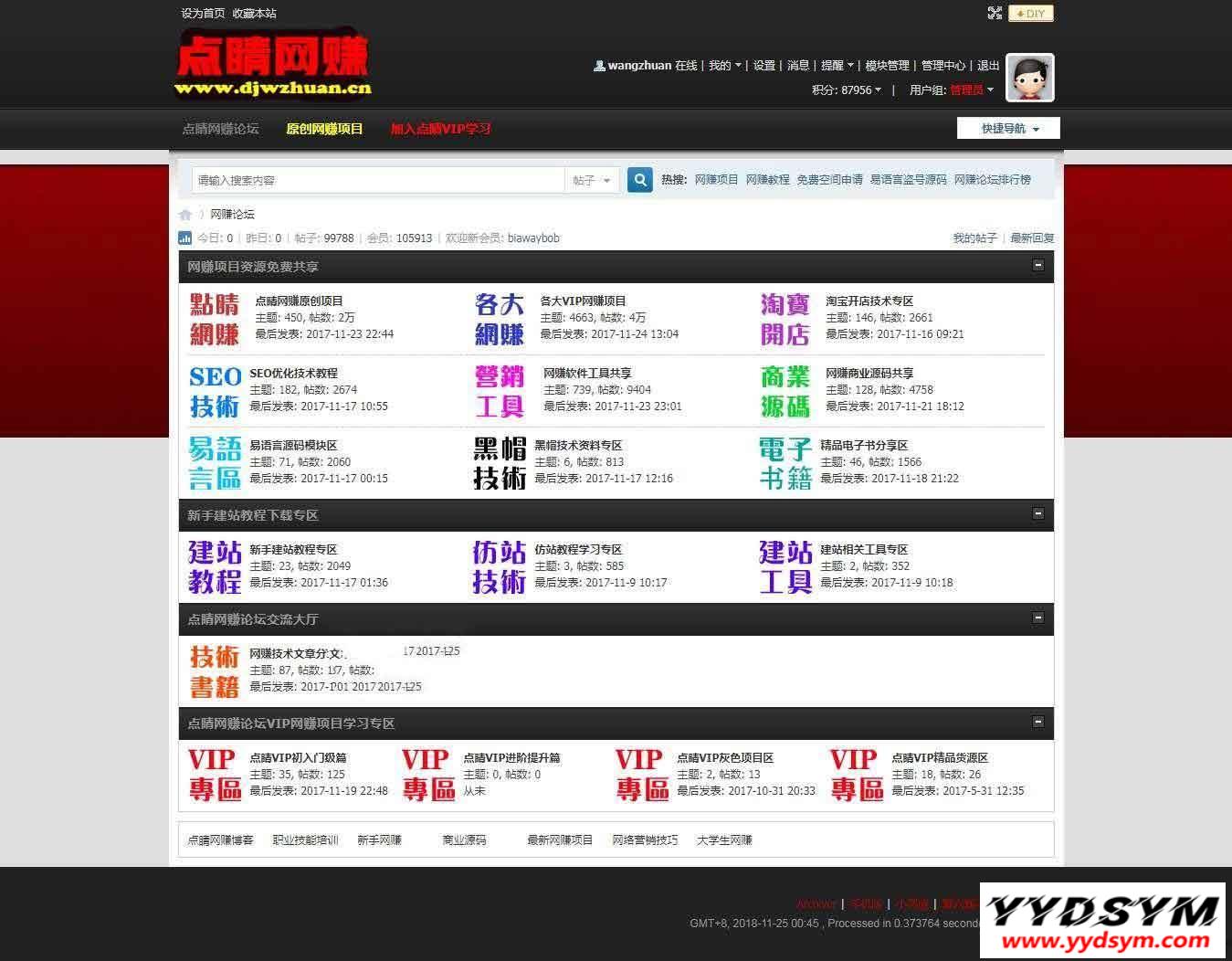Viewport: 1232px width, 961px height.
Task: Click the forum statistics chart icon
Action: click(x=185, y=238)
